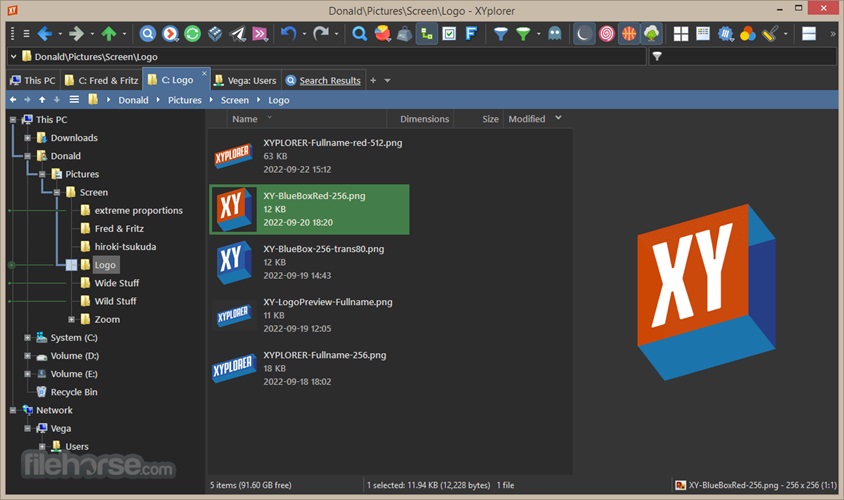Expand the Zoom folder in tree
Screen dimensions: 844x500
click(x=70, y=319)
